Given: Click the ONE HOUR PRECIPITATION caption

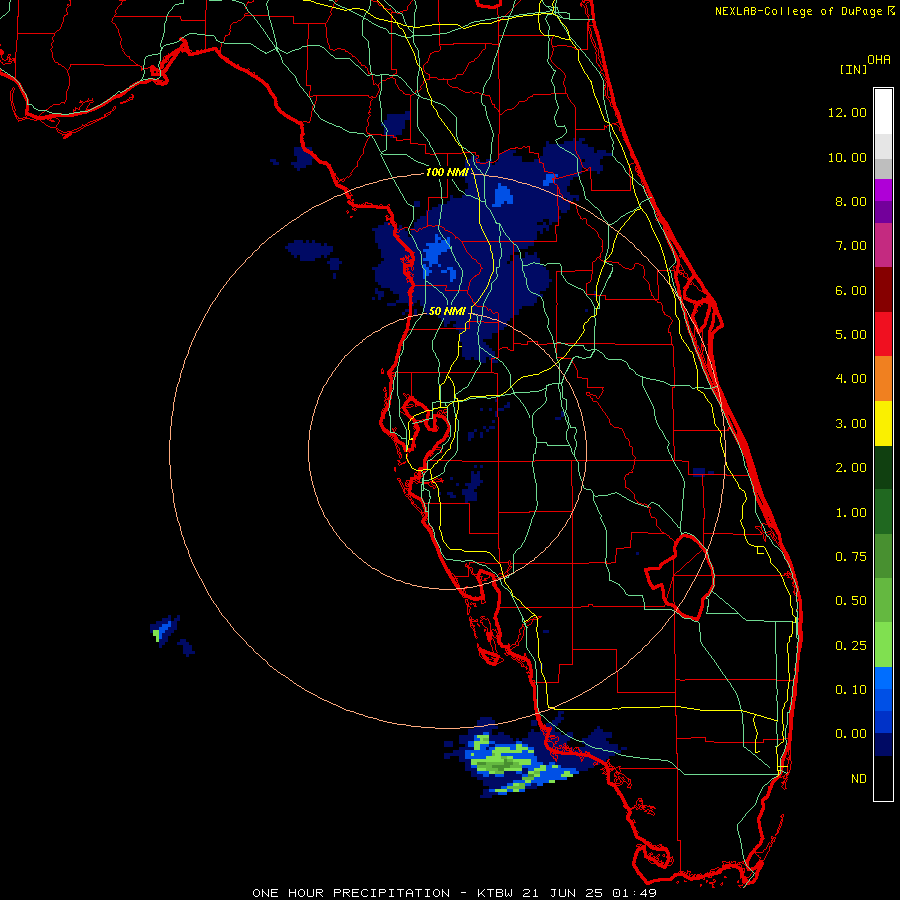Looking at the screenshot, I should pyautogui.click(x=351, y=893).
